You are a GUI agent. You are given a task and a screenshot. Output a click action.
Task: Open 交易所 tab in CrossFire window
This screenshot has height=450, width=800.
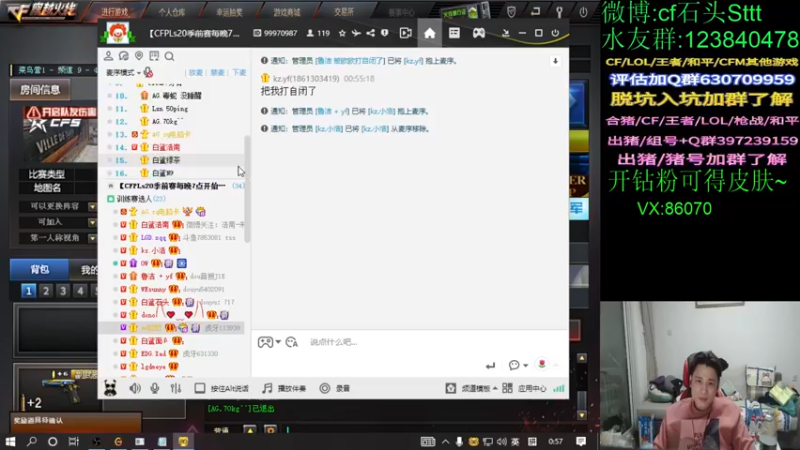(343, 12)
